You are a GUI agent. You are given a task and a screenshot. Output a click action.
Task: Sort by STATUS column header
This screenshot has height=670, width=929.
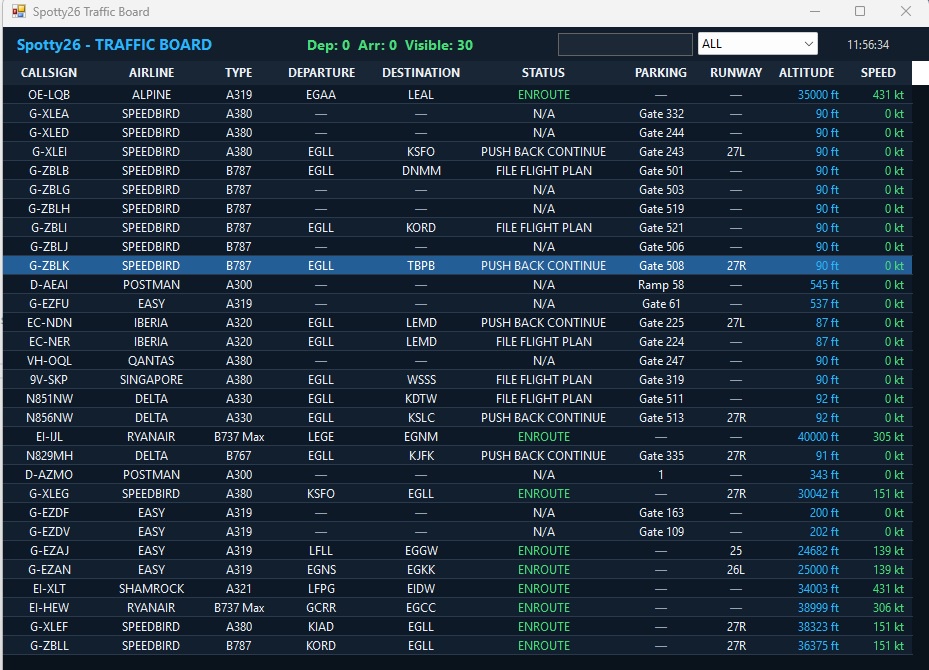coord(543,73)
